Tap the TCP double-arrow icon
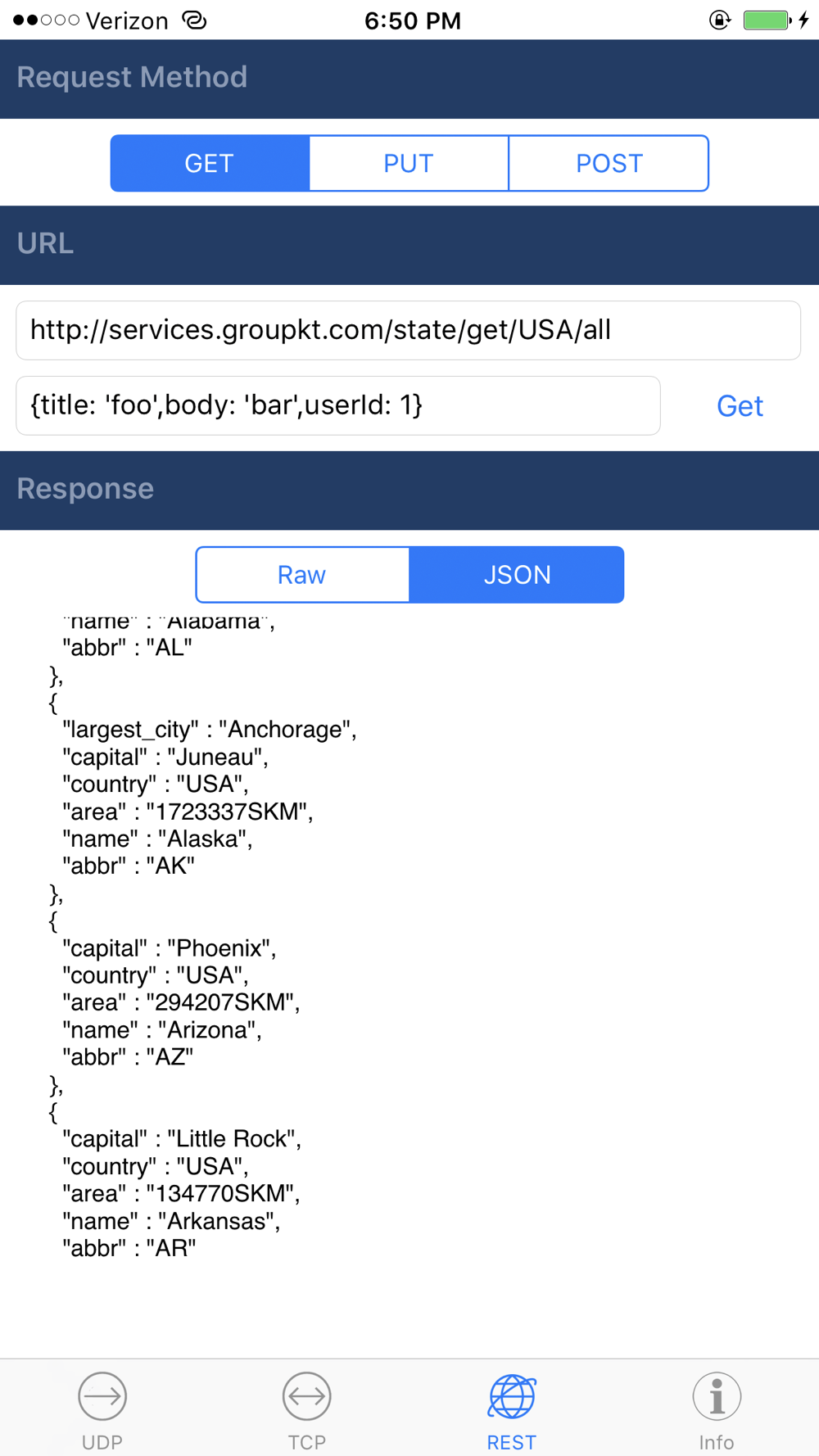The height and width of the screenshot is (1456, 819). coord(306,1396)
